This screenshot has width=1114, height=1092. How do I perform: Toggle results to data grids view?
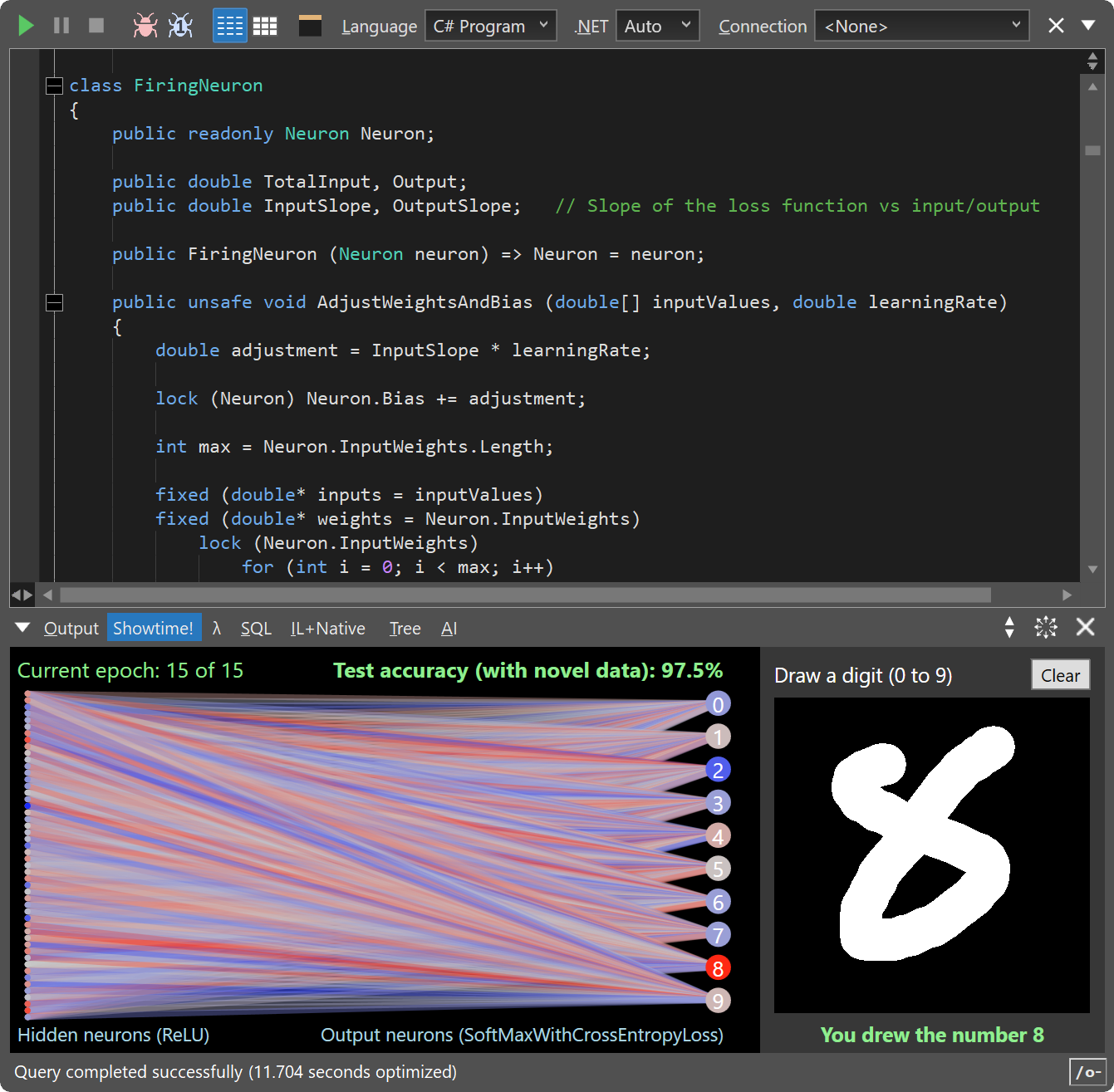[x=265, y=26]
